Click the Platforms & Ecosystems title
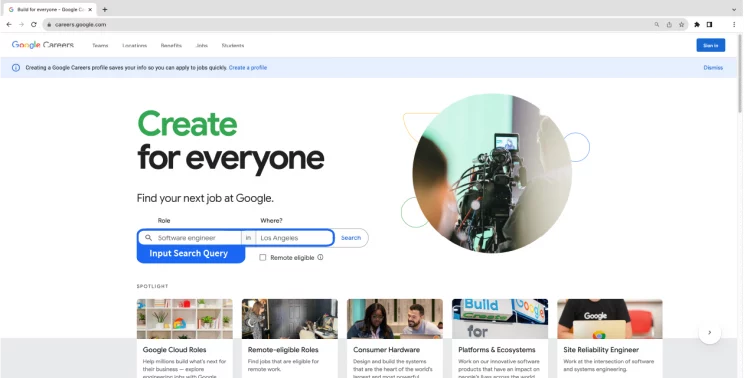Viewport: 744px width, 378px height. pos(497,350)
